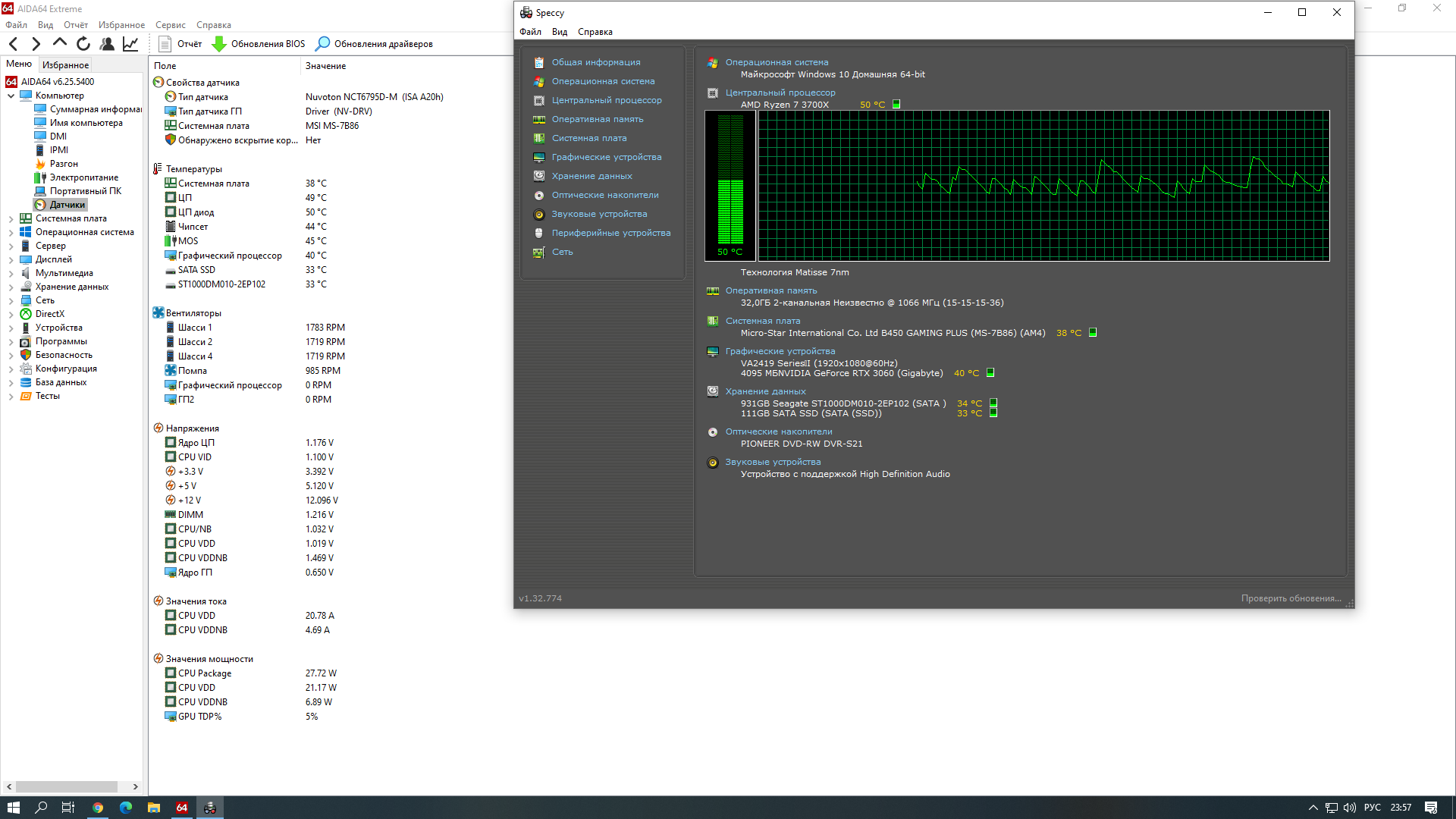This screenshot has height=819, width=1456.
Task: Expand the Дисплей tree node
Action: coord(11,259)
